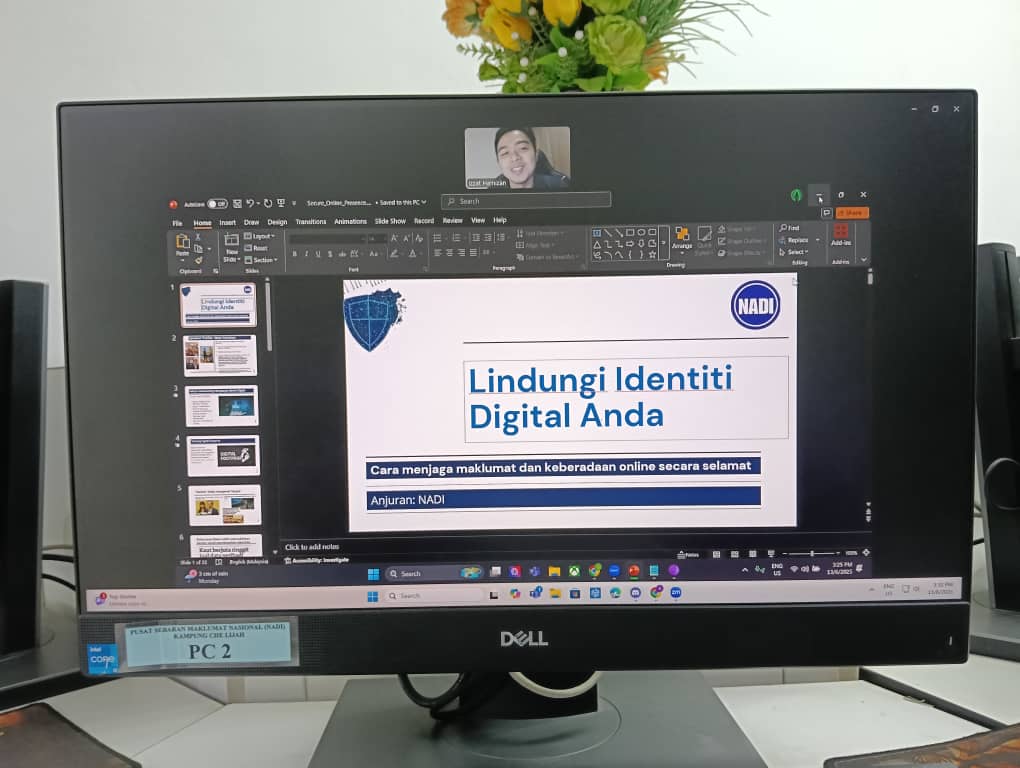The width and height of the screenshot is (1020, 768).
Task: Open the Section dropdown
Action: pos(262,260)
